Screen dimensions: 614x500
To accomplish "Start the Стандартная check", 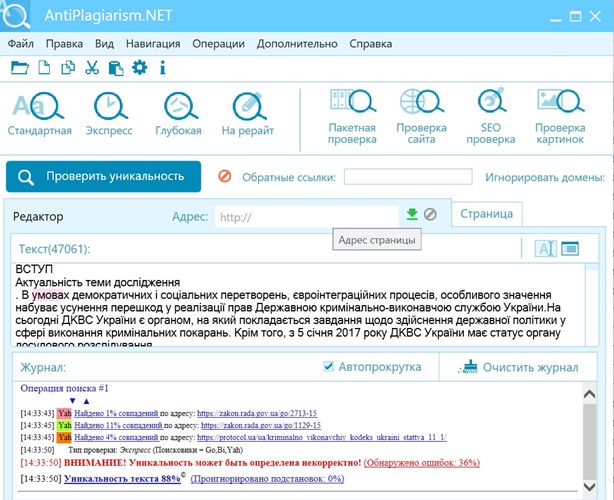I will pyautogui.click(x=40, y=114).
